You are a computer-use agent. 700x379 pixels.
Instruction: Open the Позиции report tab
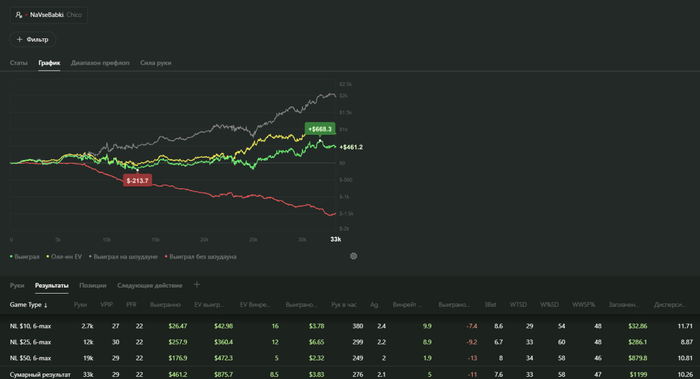93,285
